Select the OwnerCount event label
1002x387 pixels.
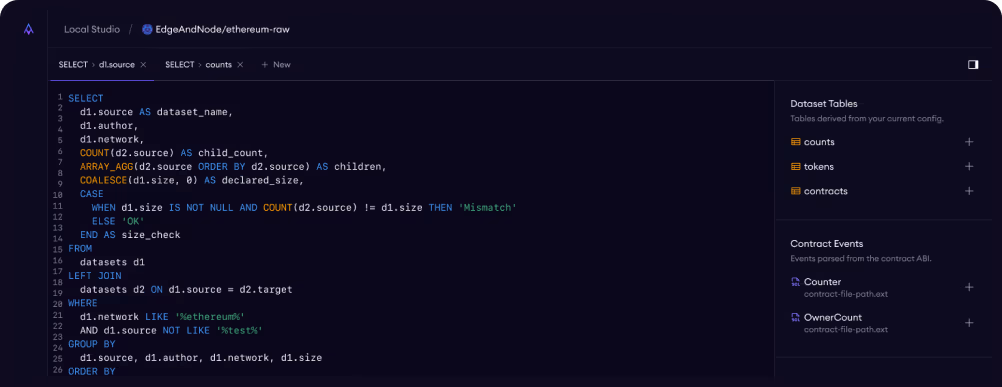pyautogui.click(x=833, y=317)
